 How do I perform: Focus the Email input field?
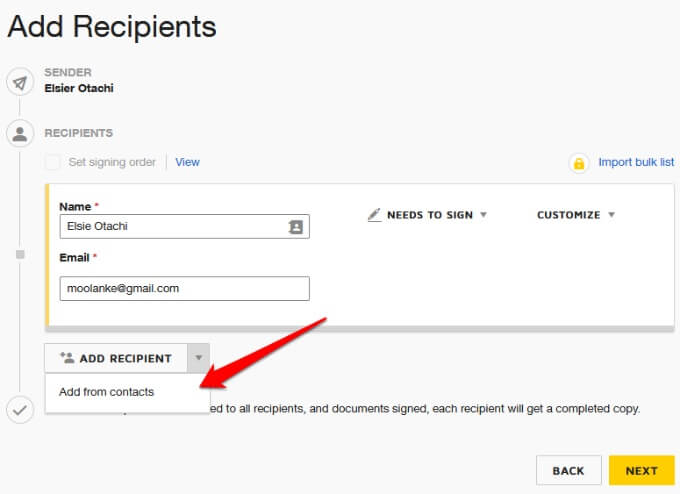tap(184, 288)
